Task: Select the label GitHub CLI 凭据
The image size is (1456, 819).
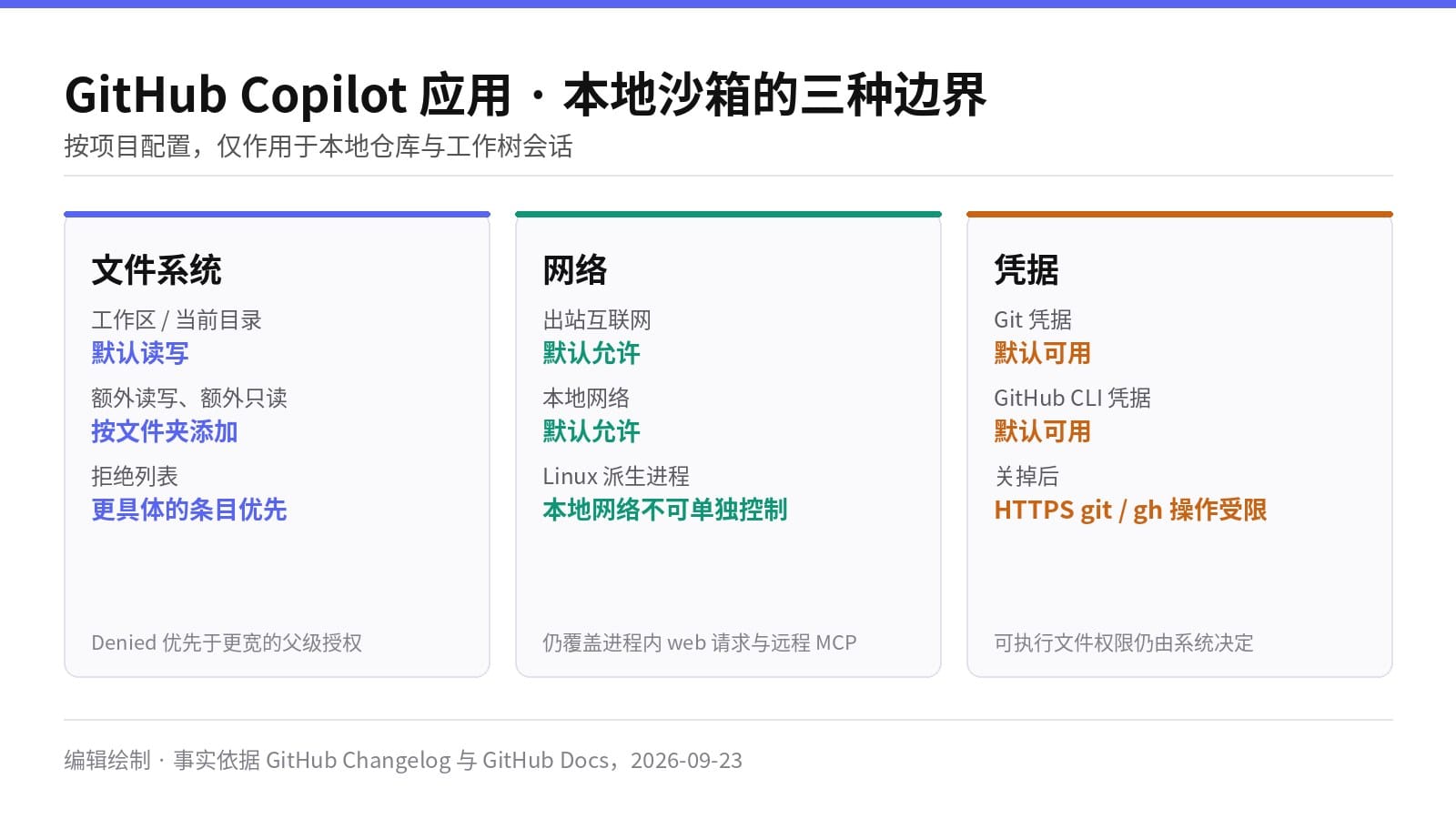Action: click(1073, 399)
